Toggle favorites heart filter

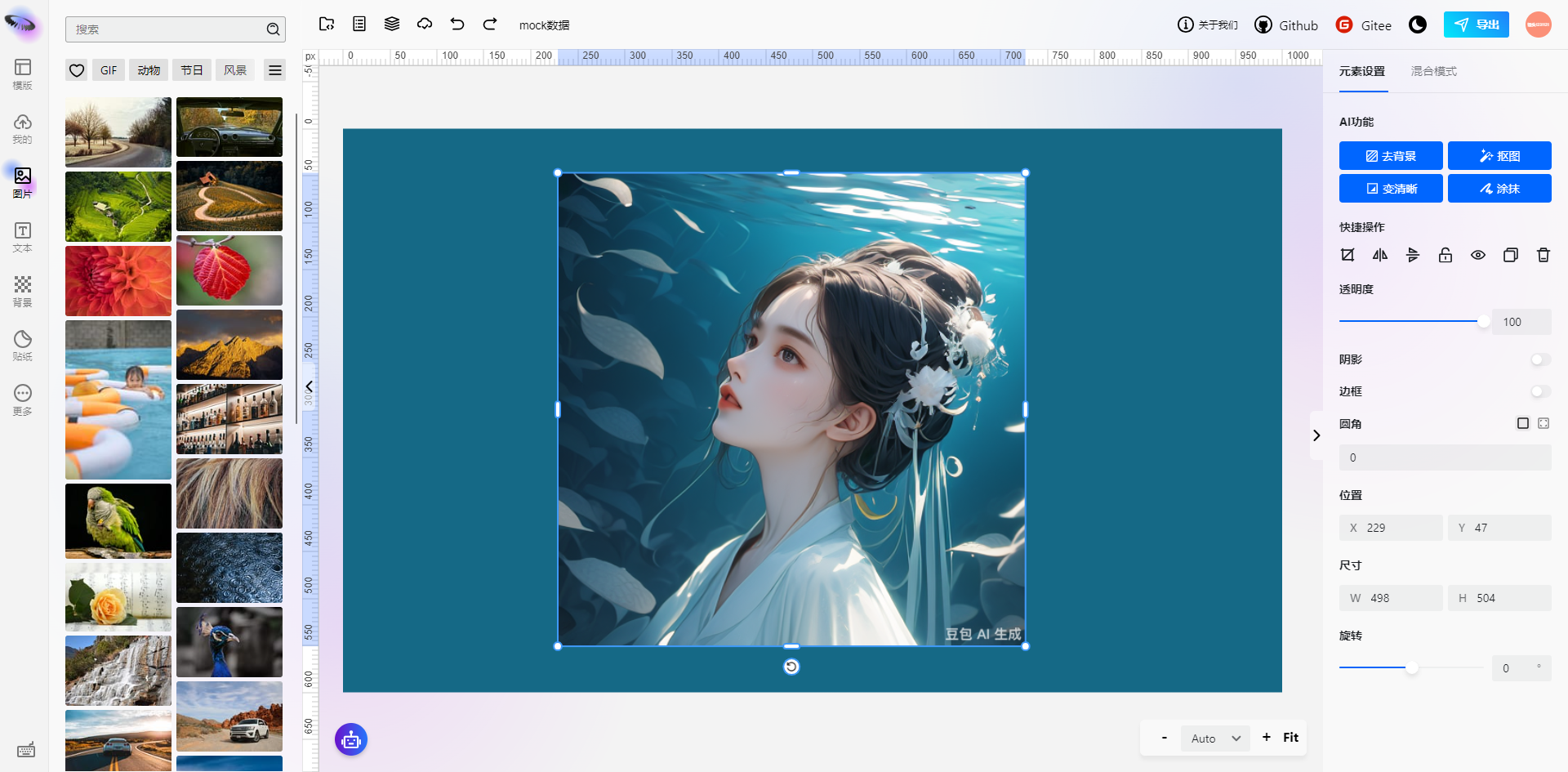click(77, 70)
